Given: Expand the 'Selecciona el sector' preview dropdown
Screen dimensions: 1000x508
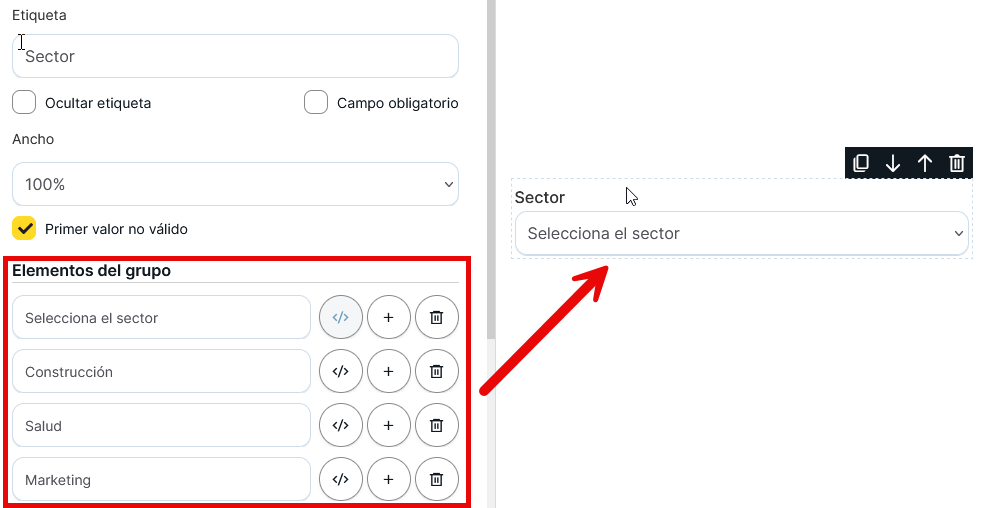Looking at the screenshot, I should coord(741,233).
